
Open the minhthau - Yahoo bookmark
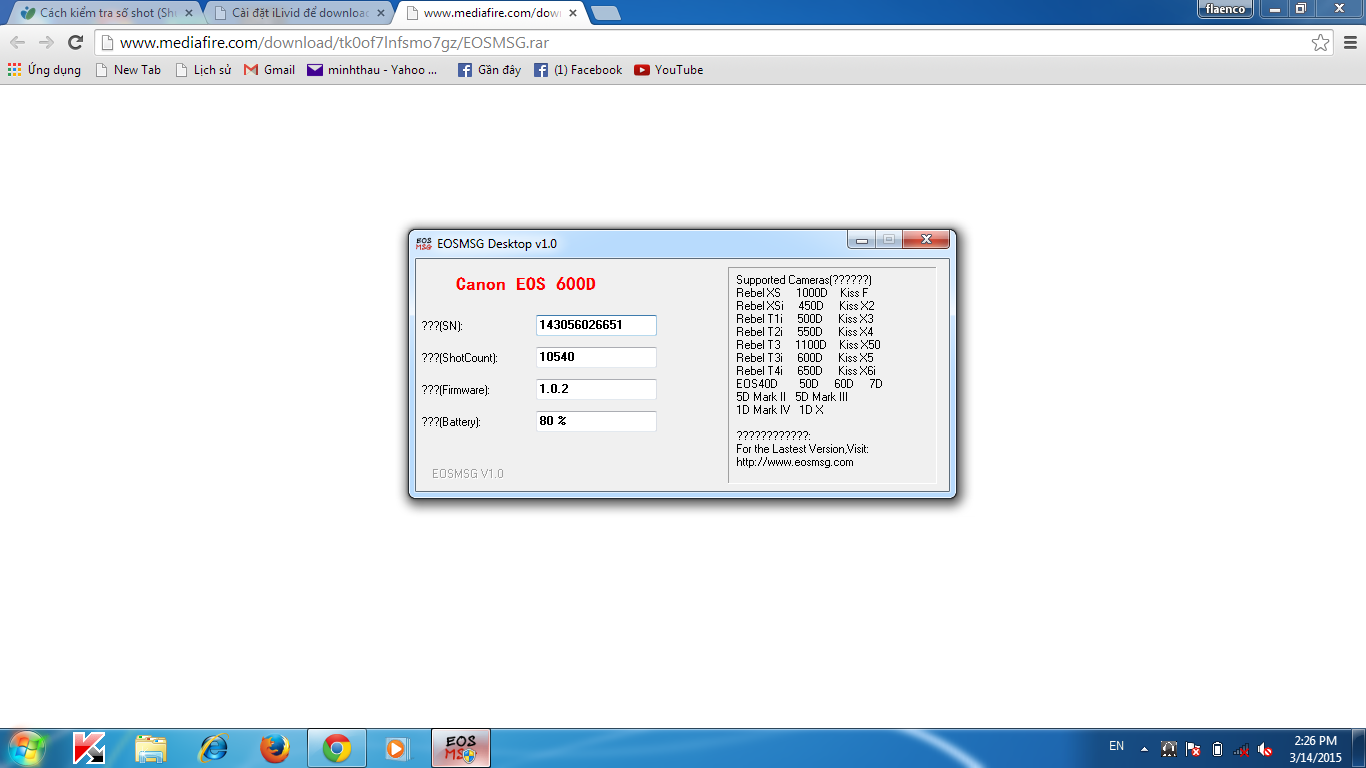(373, 70)
